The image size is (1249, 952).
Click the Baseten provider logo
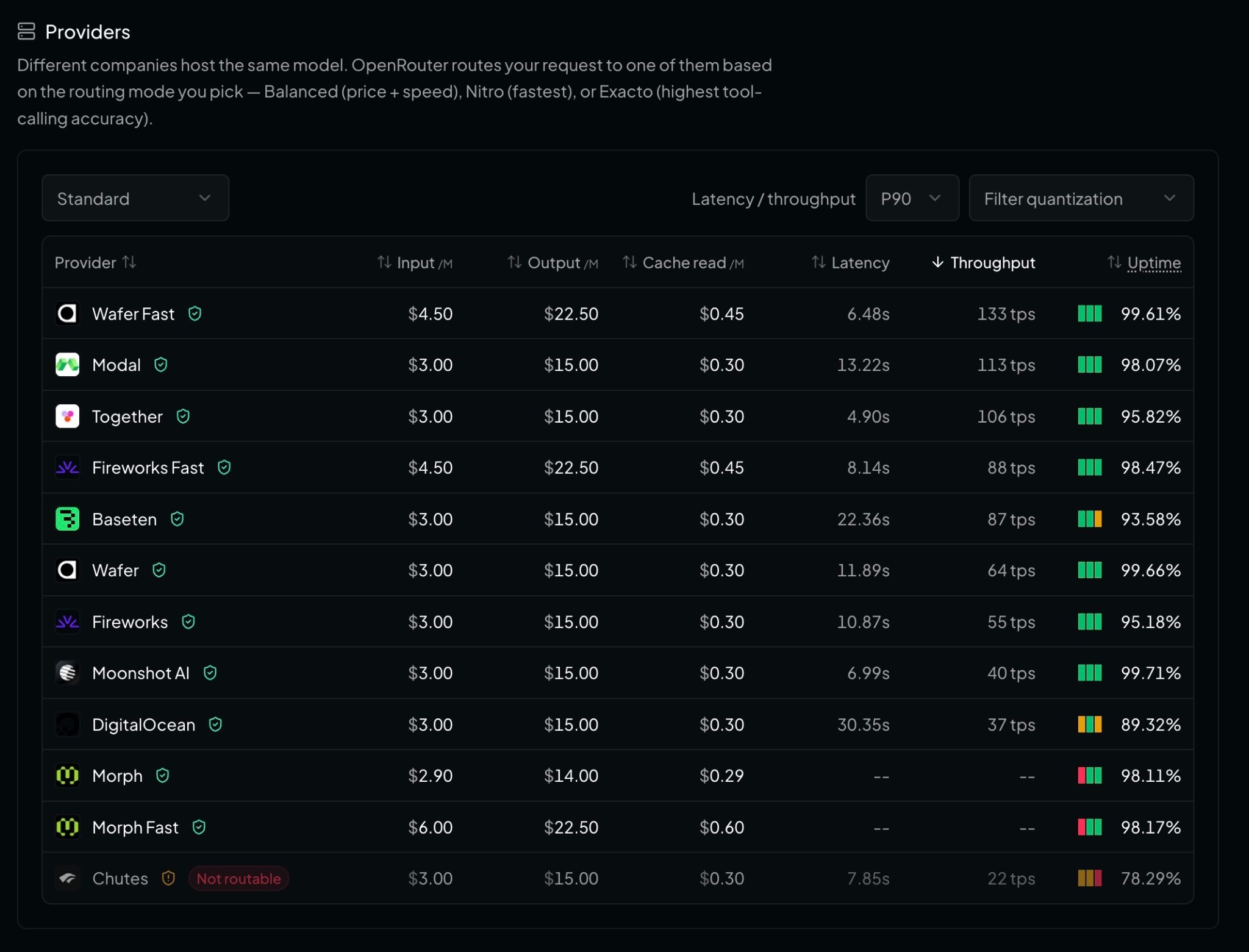[x=67, y=519]
